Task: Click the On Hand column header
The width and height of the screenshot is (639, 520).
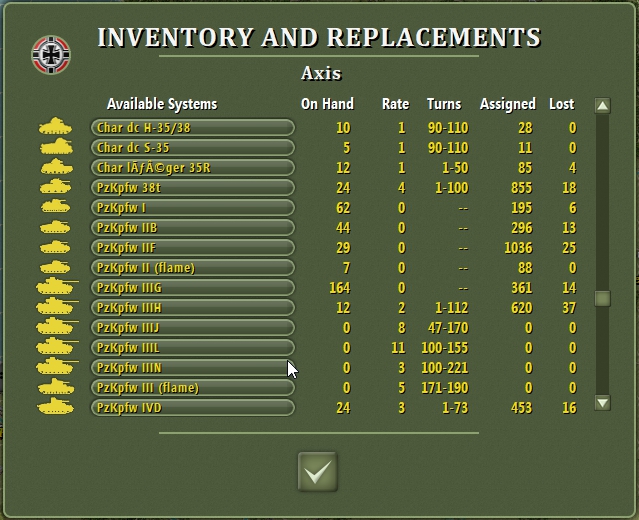Action: coord(327,104)
